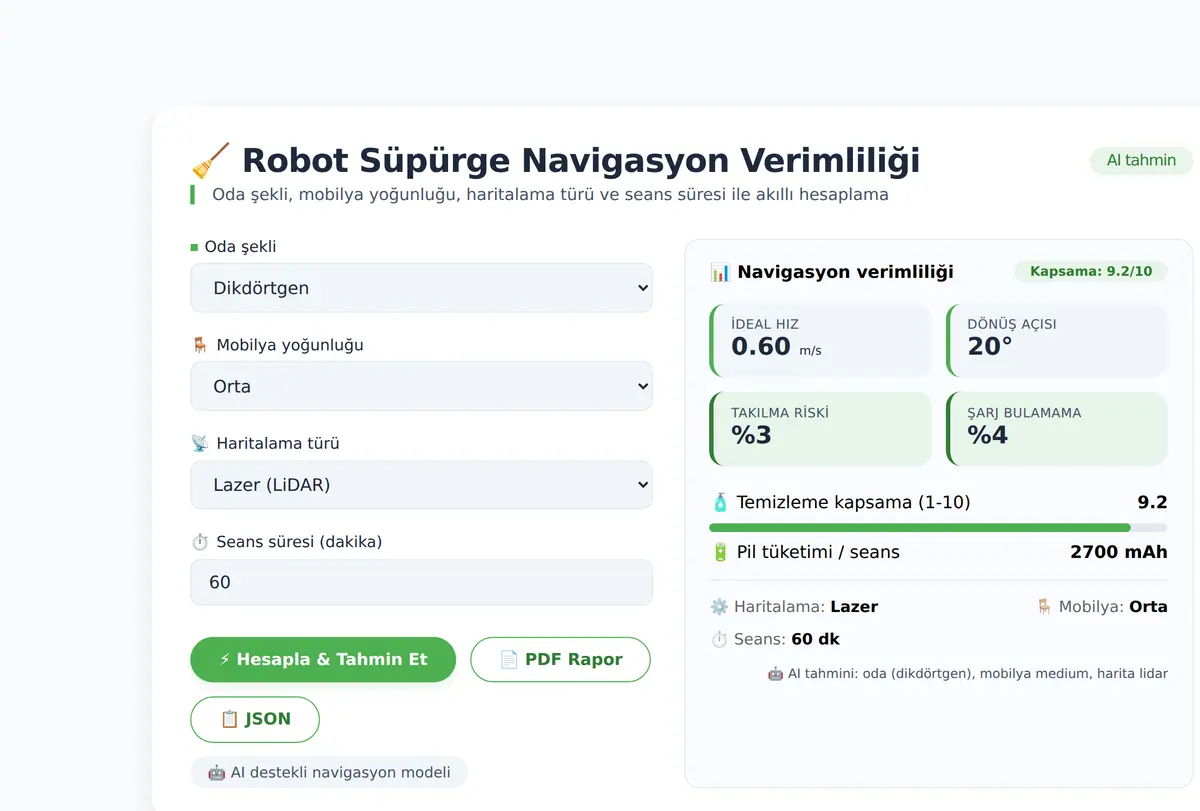
Task: Click the ŞARJ BULAMAMA %4 card
Action: pos(1056,429)
